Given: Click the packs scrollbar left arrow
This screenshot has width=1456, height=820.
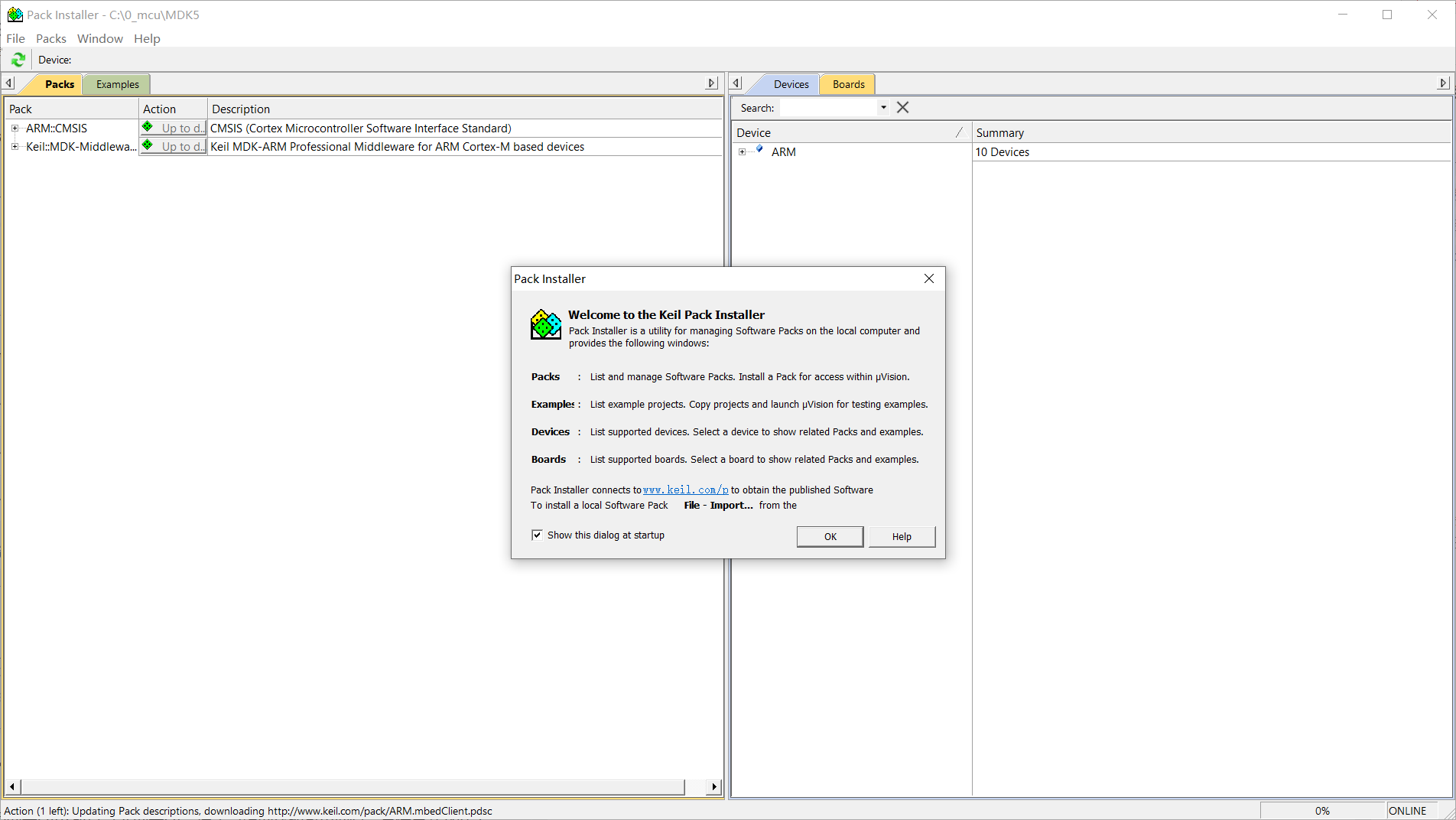Looking at the screenshot, I should click(12, 787).
